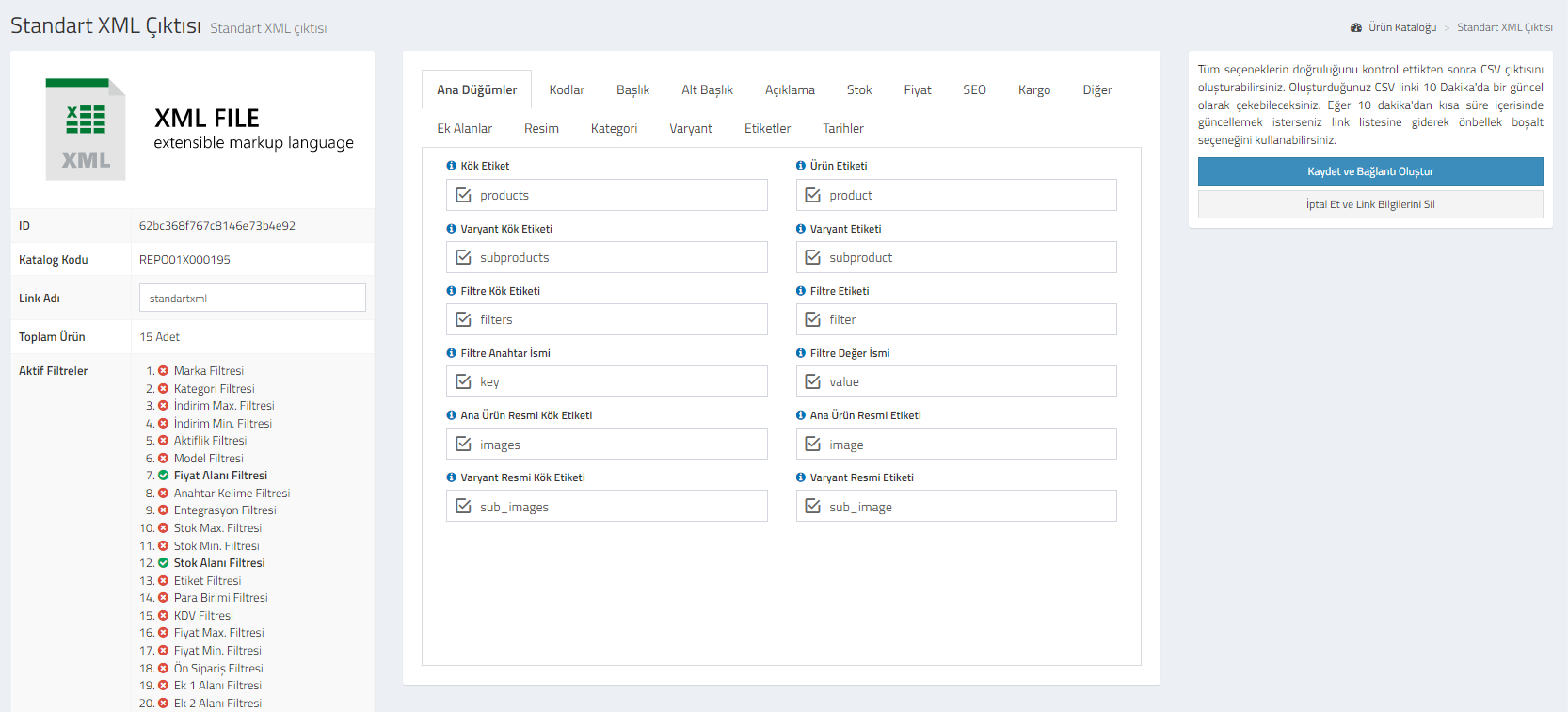Switch to the Açıklama tab
The image size is (1568, 712).
pyautogui.click(x=790, y=89)
